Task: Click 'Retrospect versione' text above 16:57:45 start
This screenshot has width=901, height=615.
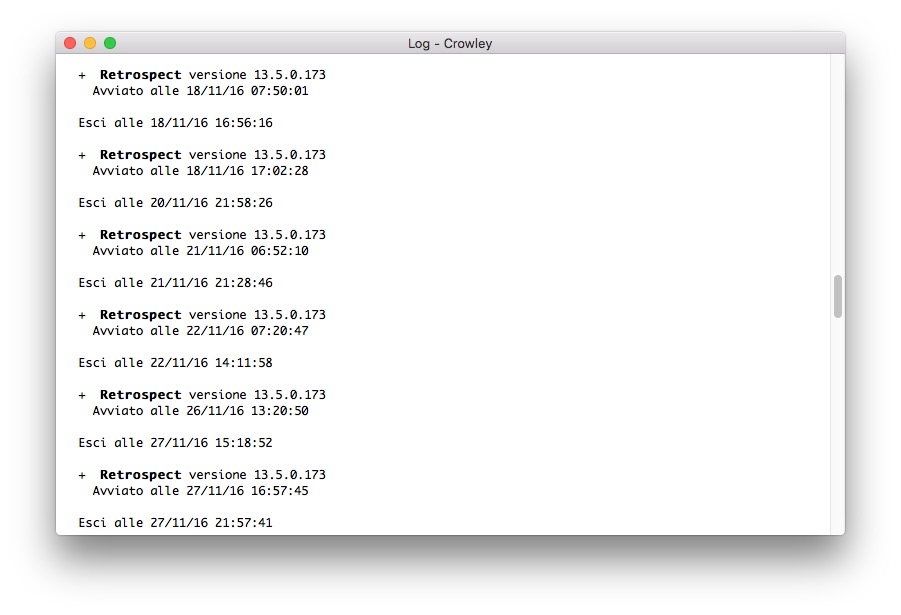Action: pyautogui.click(x=173, y=475)
